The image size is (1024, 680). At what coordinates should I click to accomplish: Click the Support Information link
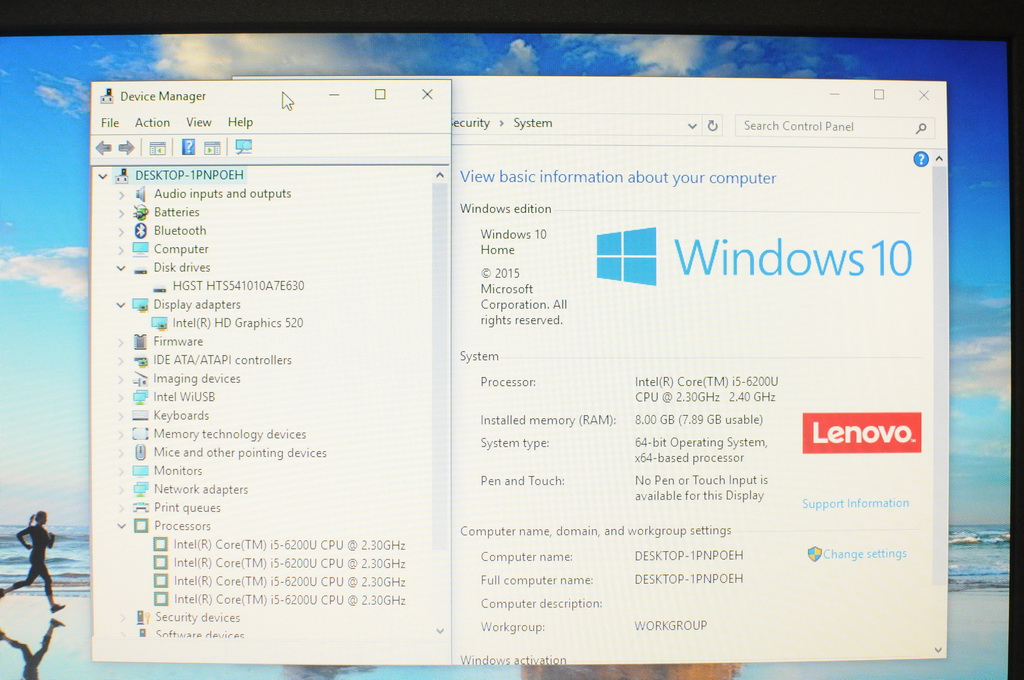pyautogui.click(x=856, y=504)
